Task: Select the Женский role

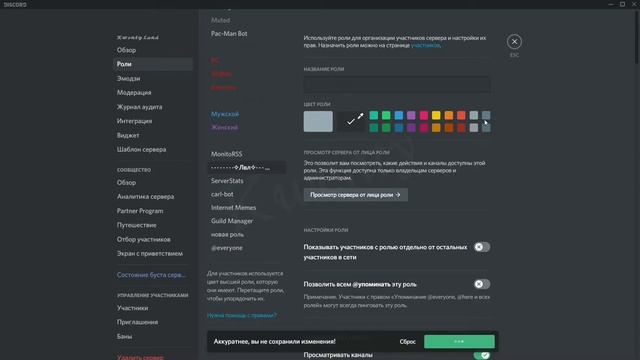Action: pos(247,127)
